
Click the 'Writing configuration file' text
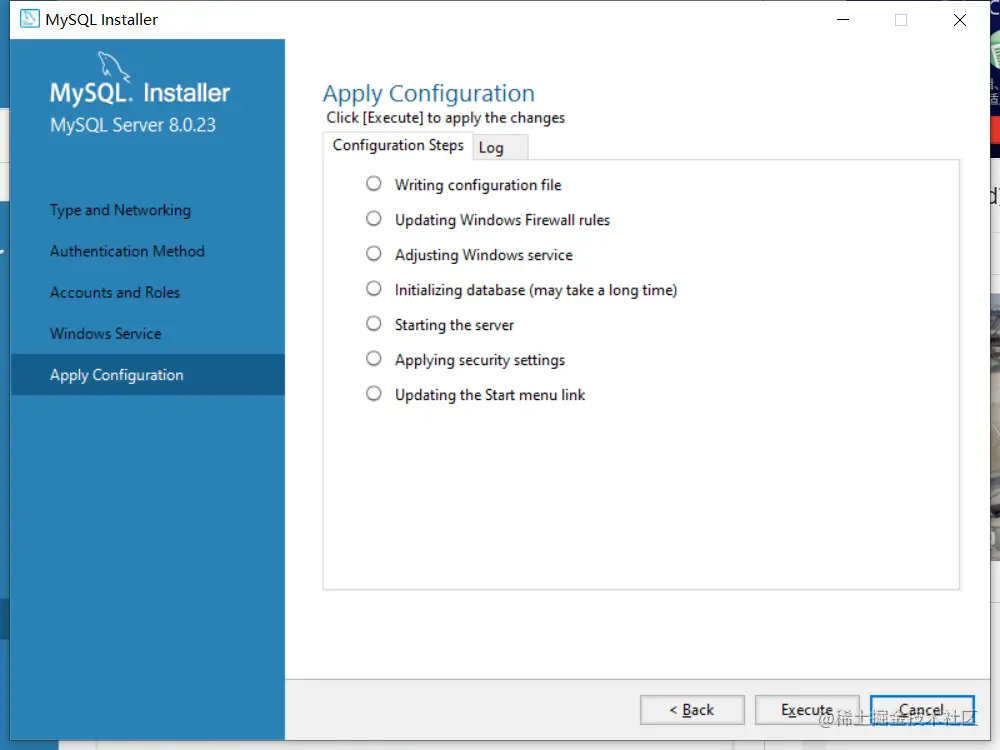(478, 185)
